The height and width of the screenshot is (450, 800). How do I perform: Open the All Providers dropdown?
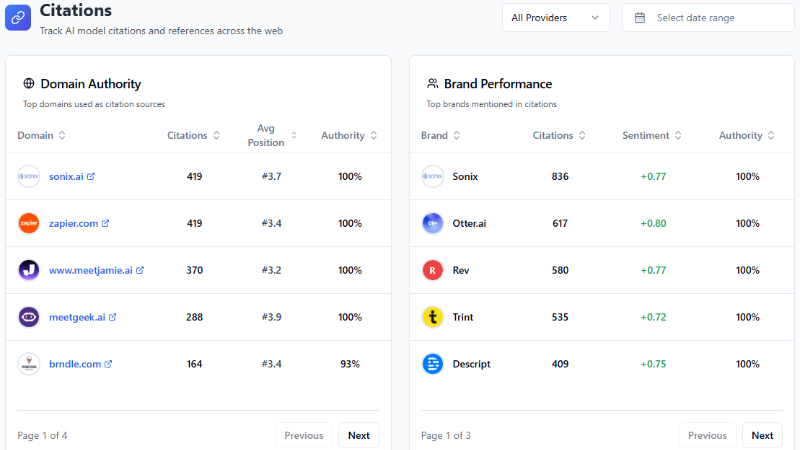click(555, 17)
